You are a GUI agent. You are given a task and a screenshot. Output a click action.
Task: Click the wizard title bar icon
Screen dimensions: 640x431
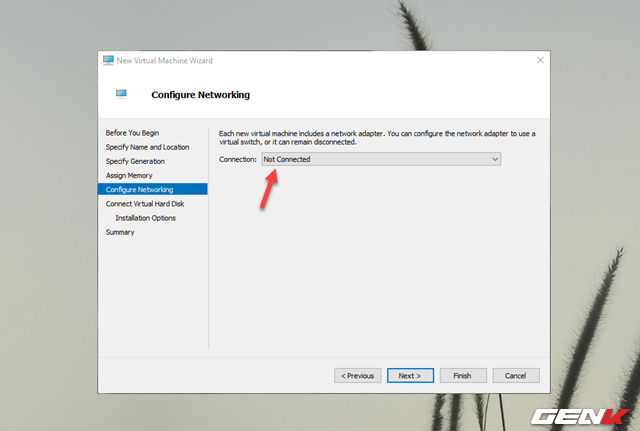coord(108,60)
